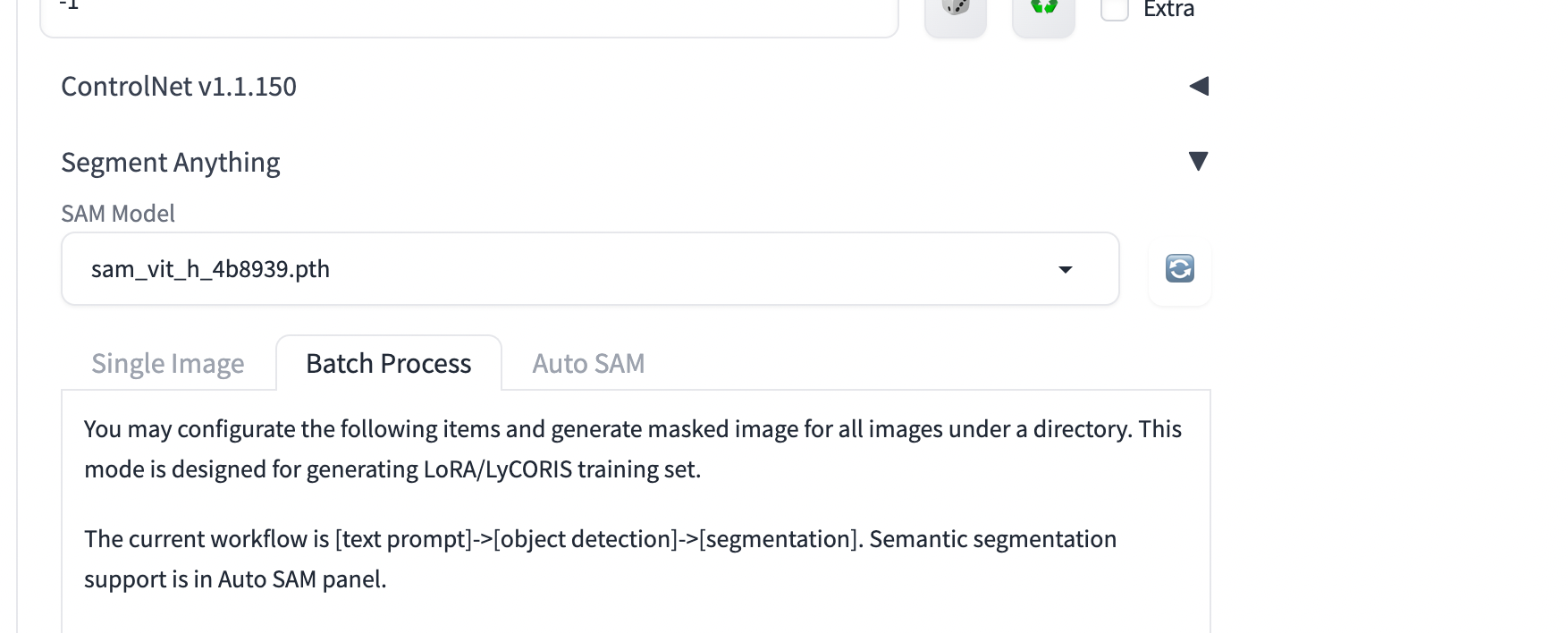The width and height of the screenshot is (1568, 633).
Task: Switch to the Single Image tab
Action: point(167,363)
